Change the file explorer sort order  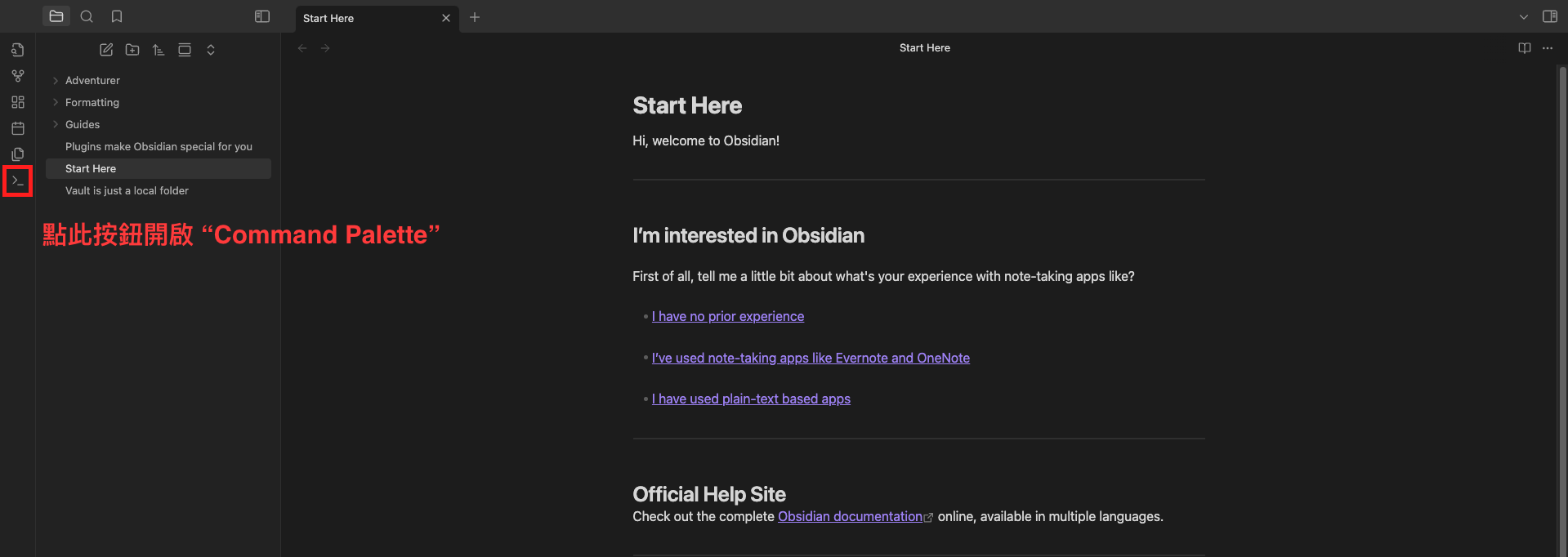coord(159,50)
